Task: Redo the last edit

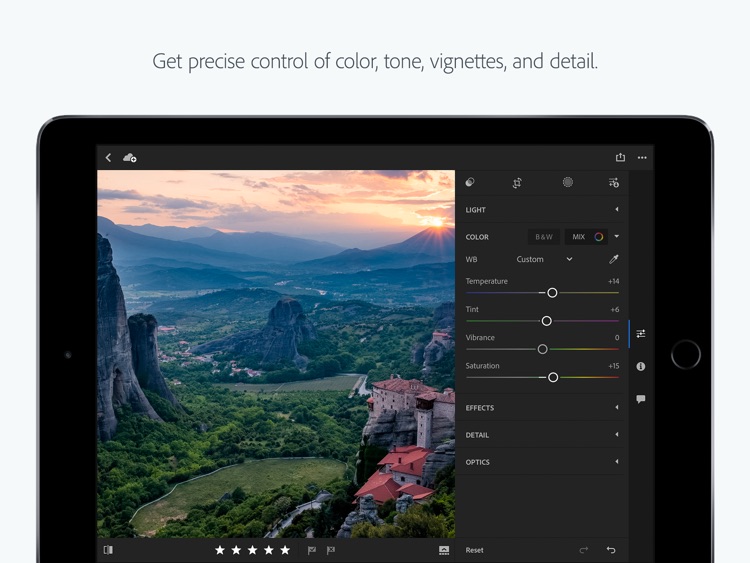Action: [584, 550]
